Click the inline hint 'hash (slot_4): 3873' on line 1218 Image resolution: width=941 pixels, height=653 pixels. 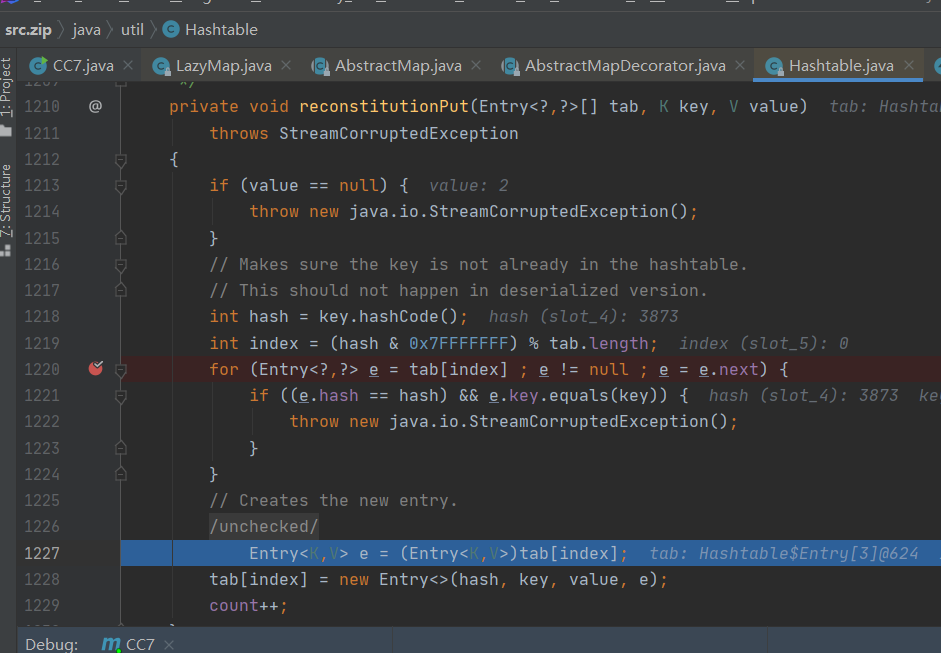pos(583,316)
